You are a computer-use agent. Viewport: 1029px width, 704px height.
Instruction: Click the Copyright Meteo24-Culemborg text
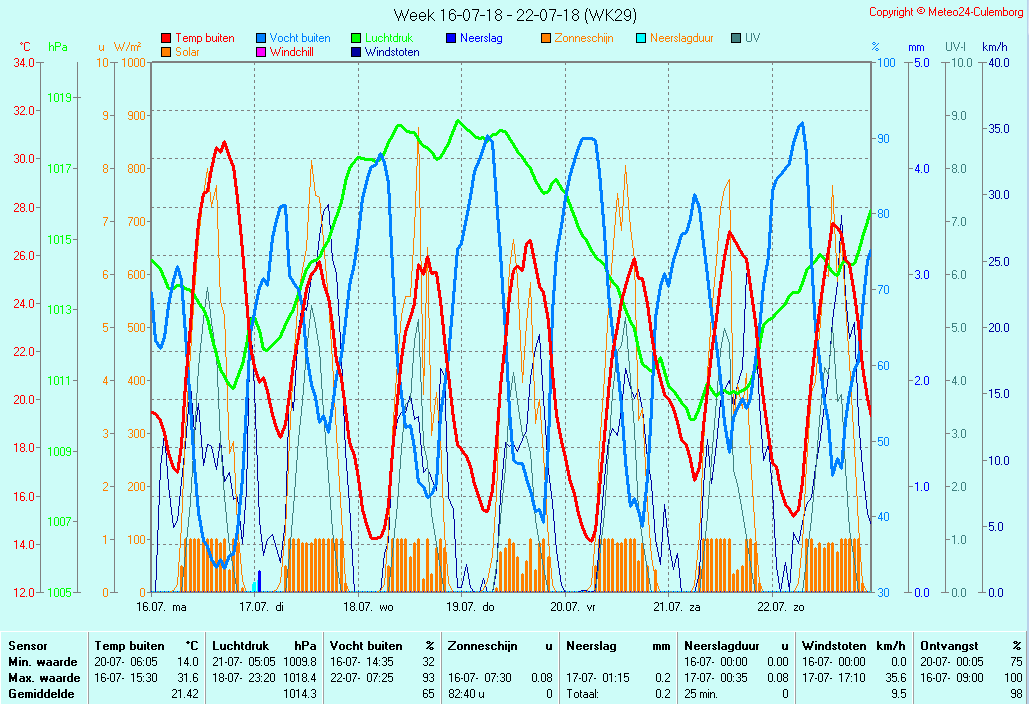point(945,12)
